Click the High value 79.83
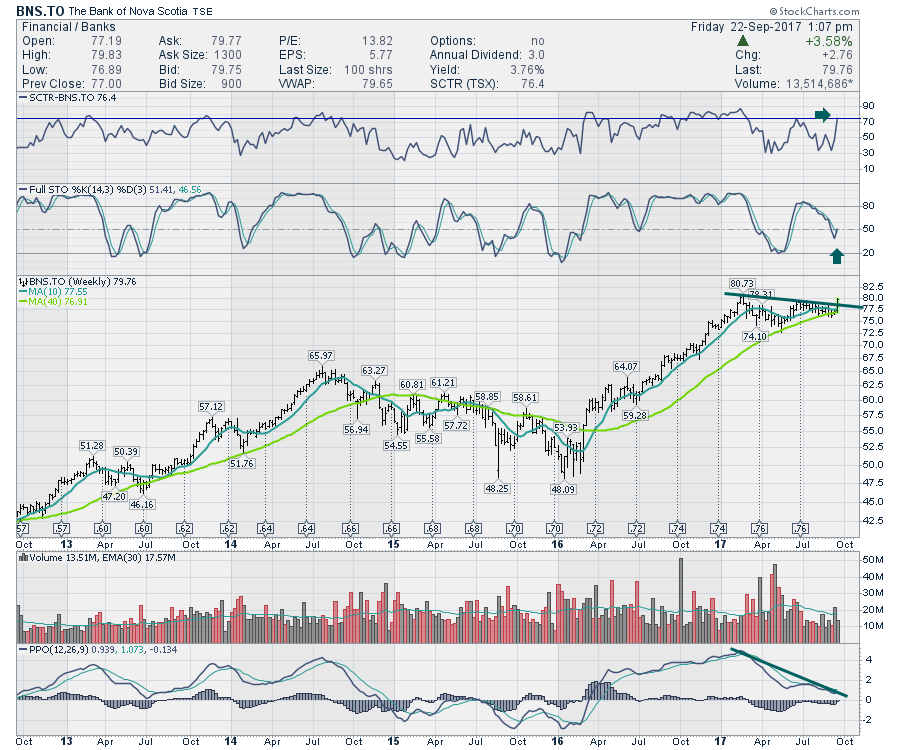The width and height of the screenshot is (900, 750). [106, 55]
